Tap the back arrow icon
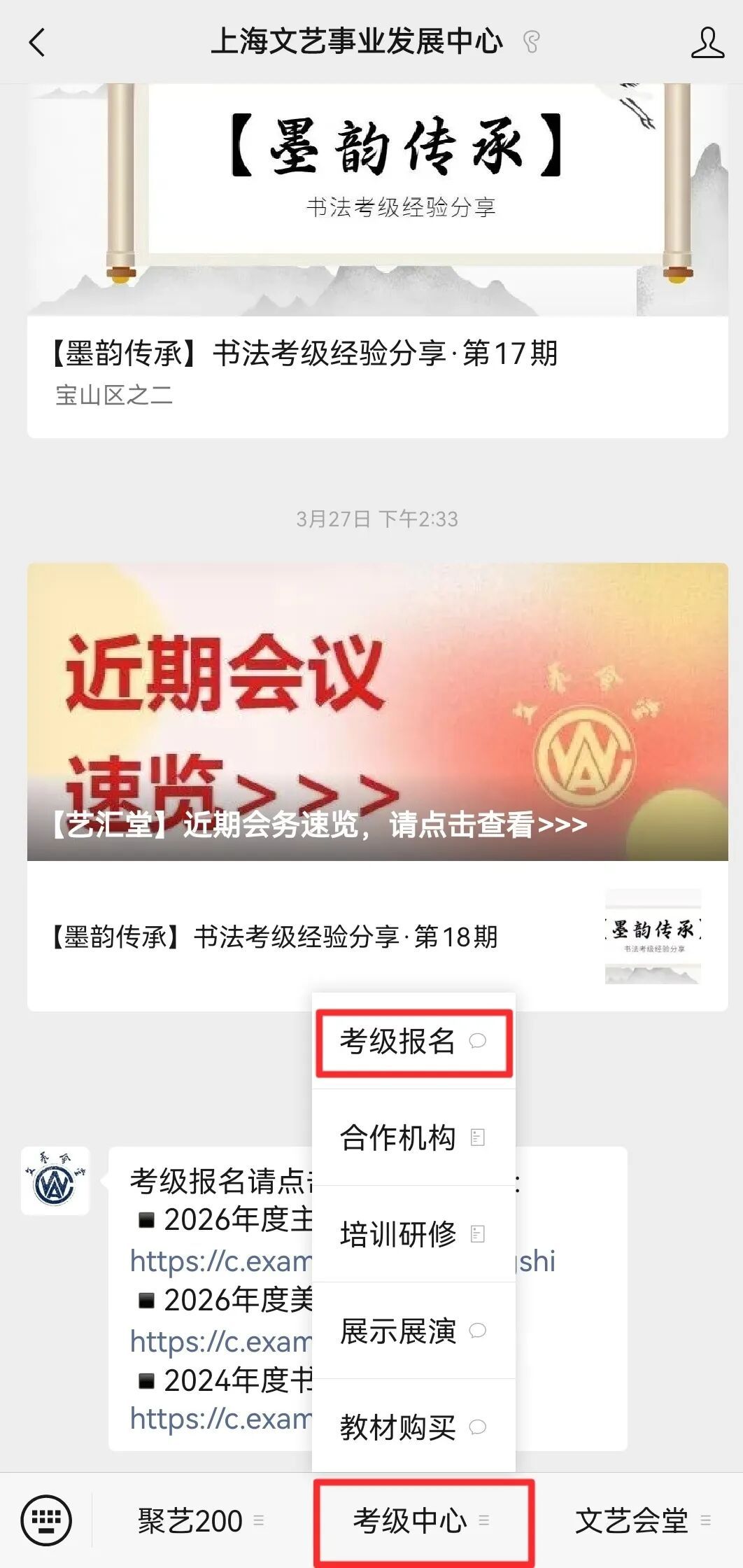Image resolution: width=743 pixels, height=1568 pixels. point(37,42)
